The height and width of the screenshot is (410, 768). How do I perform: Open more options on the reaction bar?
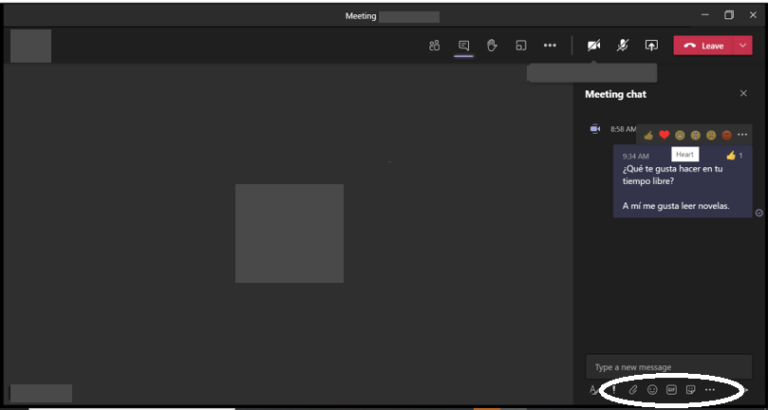coord(742,135)
